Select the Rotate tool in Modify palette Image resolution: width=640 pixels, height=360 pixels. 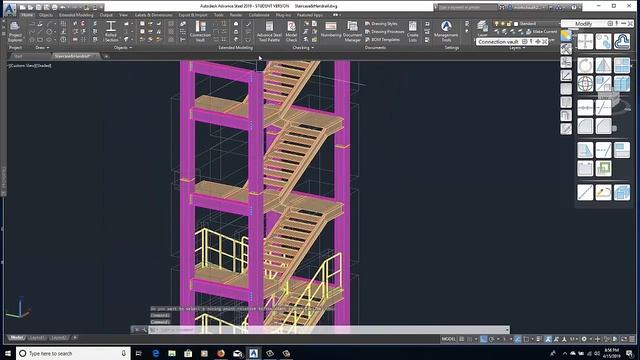[x=585, y=65]
